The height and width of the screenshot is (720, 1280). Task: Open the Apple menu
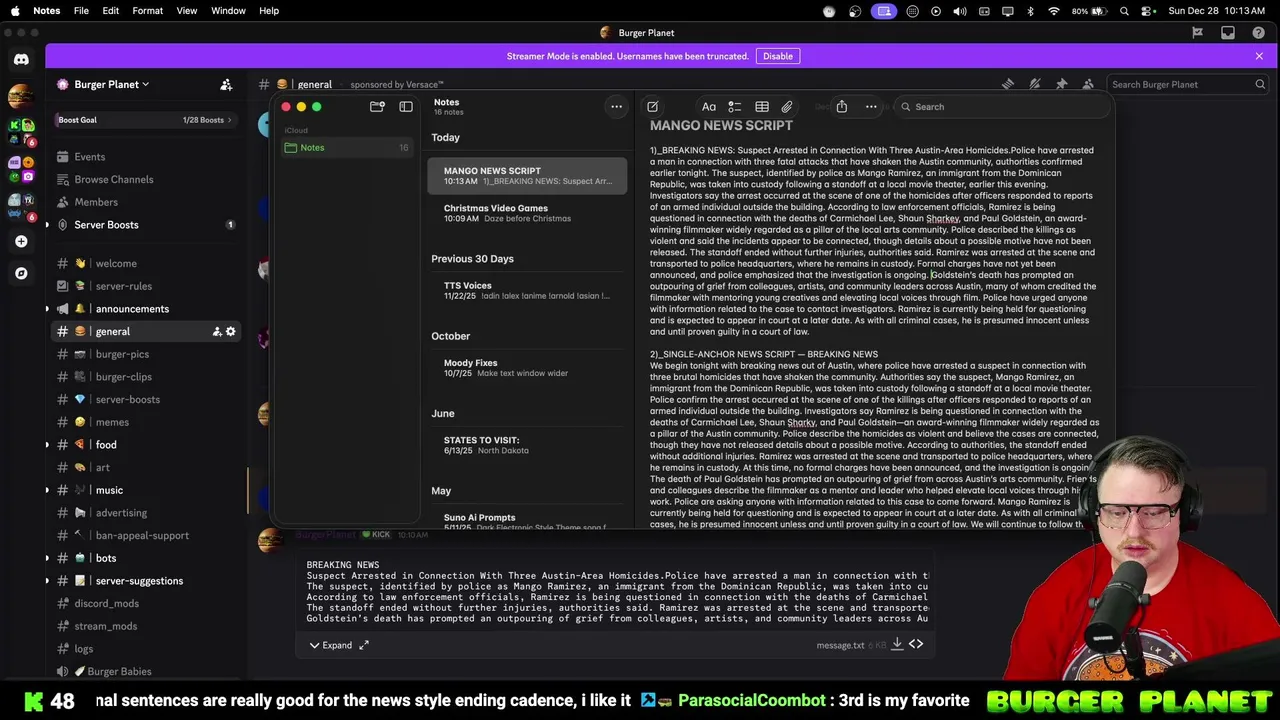15,11
